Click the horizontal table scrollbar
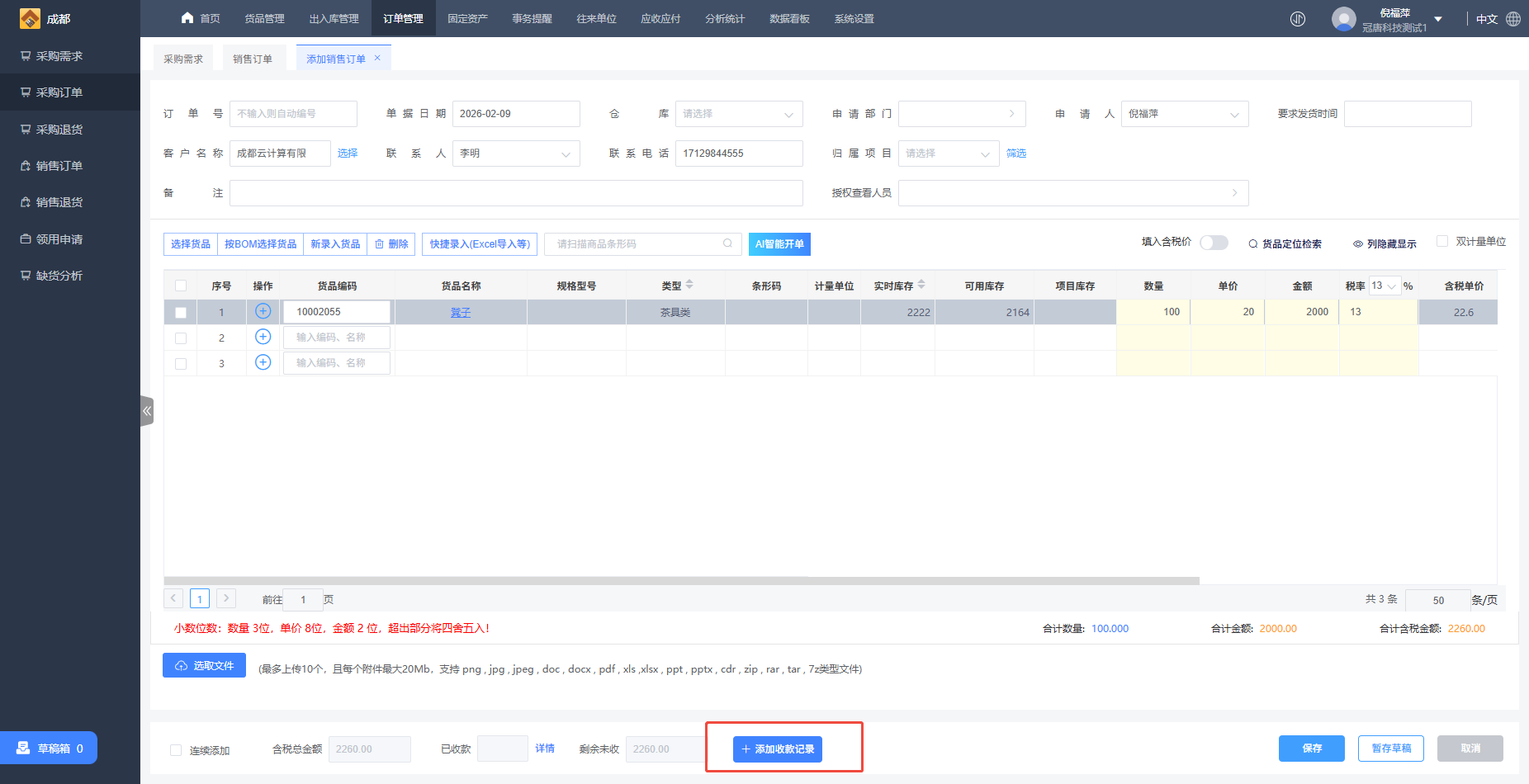 click(x=681, y=581)
